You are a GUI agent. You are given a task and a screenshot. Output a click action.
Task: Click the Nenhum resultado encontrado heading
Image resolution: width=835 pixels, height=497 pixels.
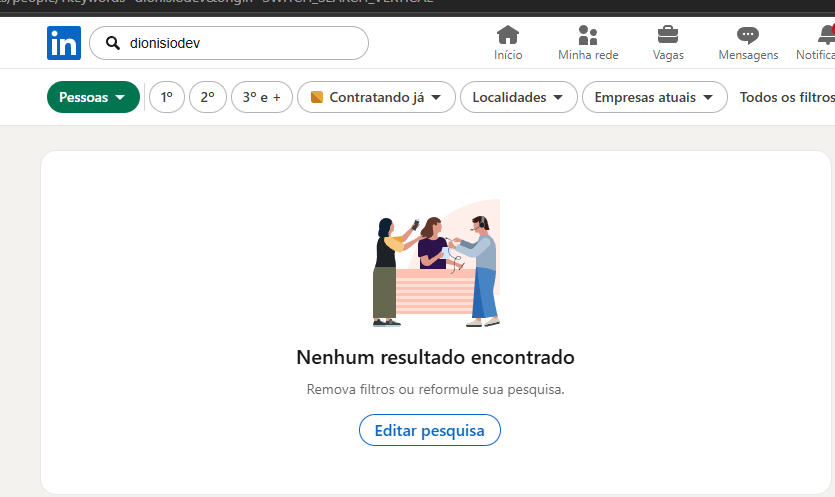[435, 357]
